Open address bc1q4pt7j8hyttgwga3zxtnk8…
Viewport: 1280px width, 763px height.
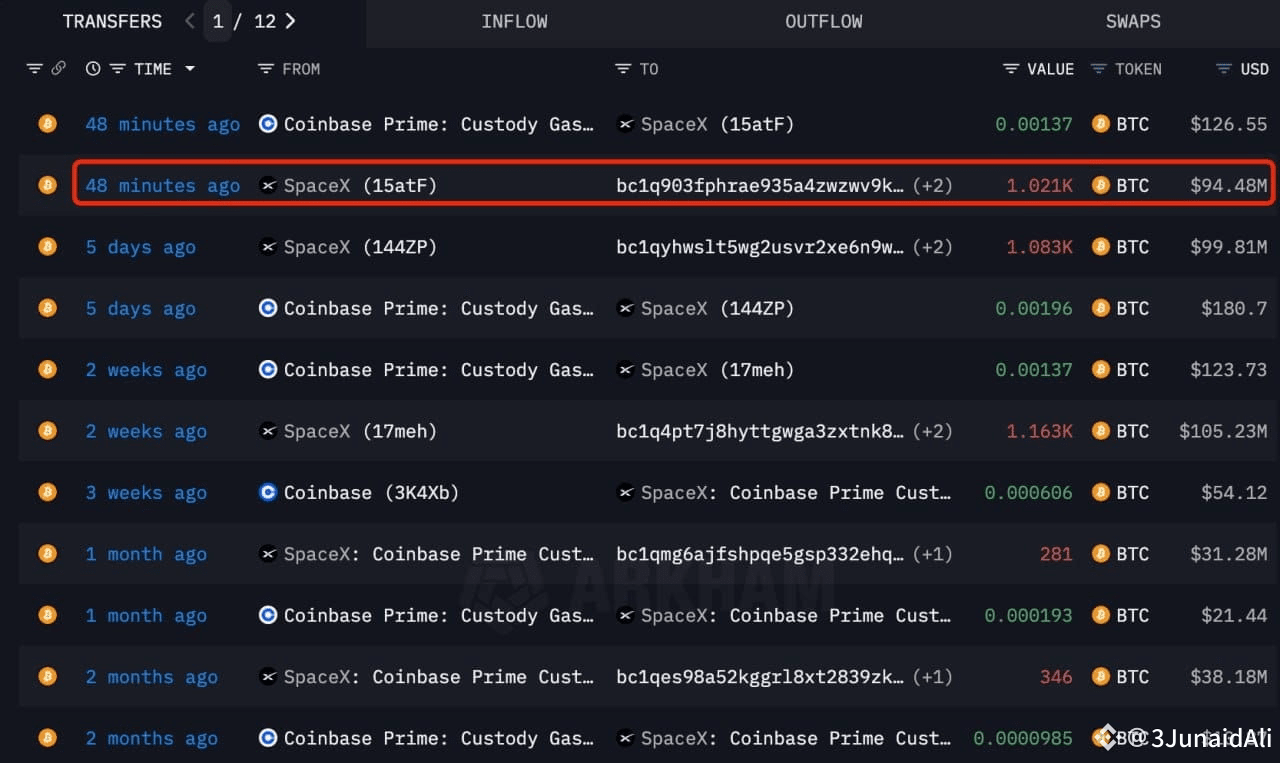(x=760, y=431)
